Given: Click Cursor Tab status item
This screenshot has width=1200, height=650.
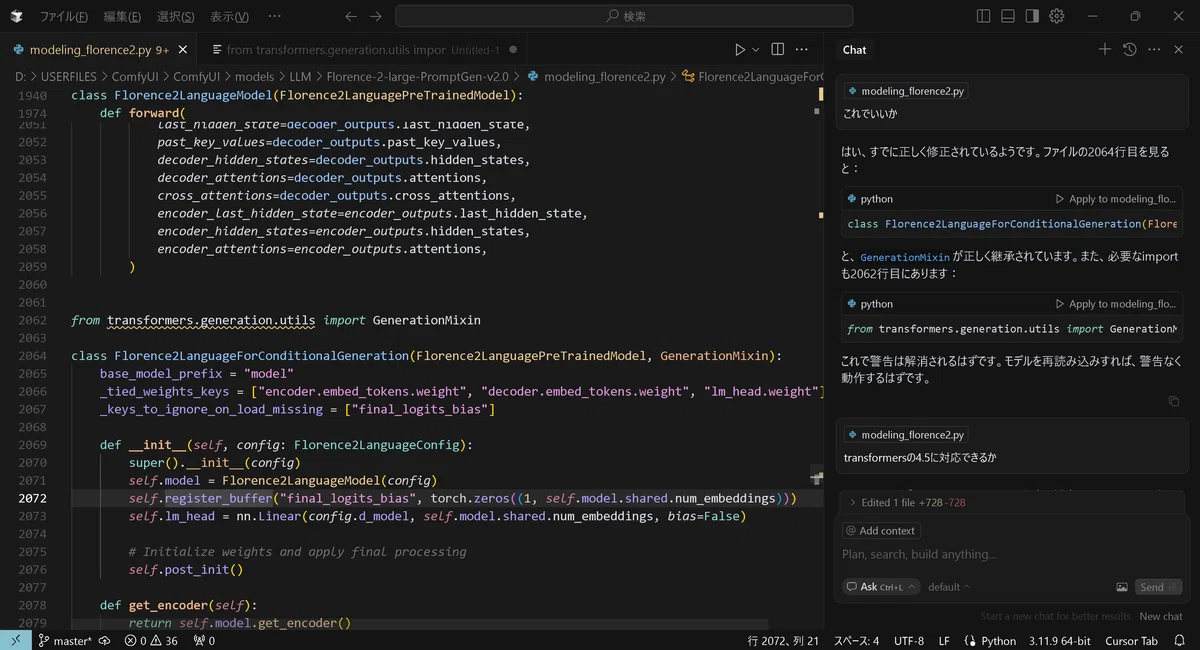Looking at the screenshot, I should coord(1131,641).
